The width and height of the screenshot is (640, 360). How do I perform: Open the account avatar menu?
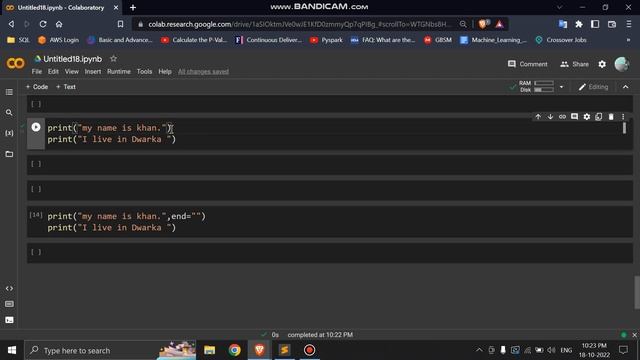622,64
